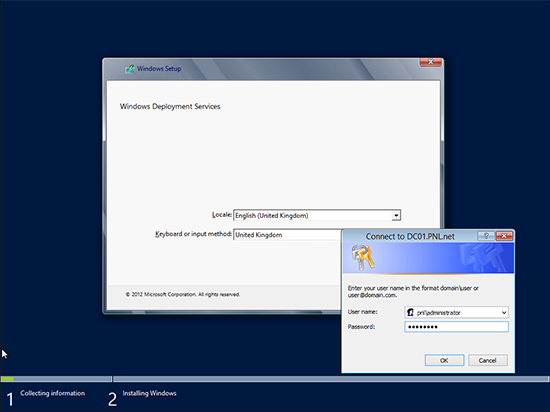Screen dimensions: 550x412
Task: Click OK to confirm credentials
Action: 444,360
